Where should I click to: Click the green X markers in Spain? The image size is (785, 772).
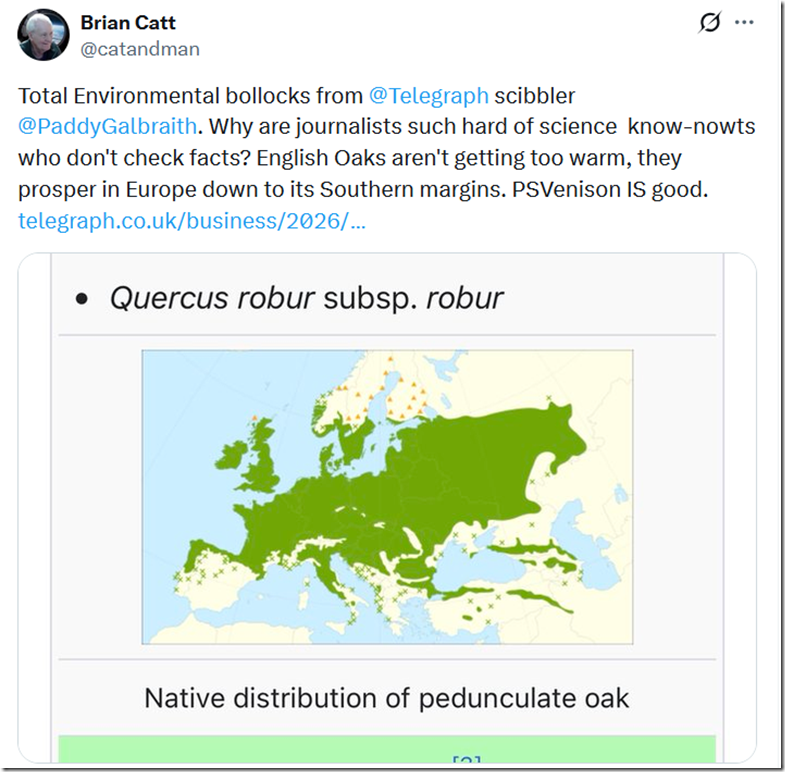pyautogui.click(x=204, y=571)
